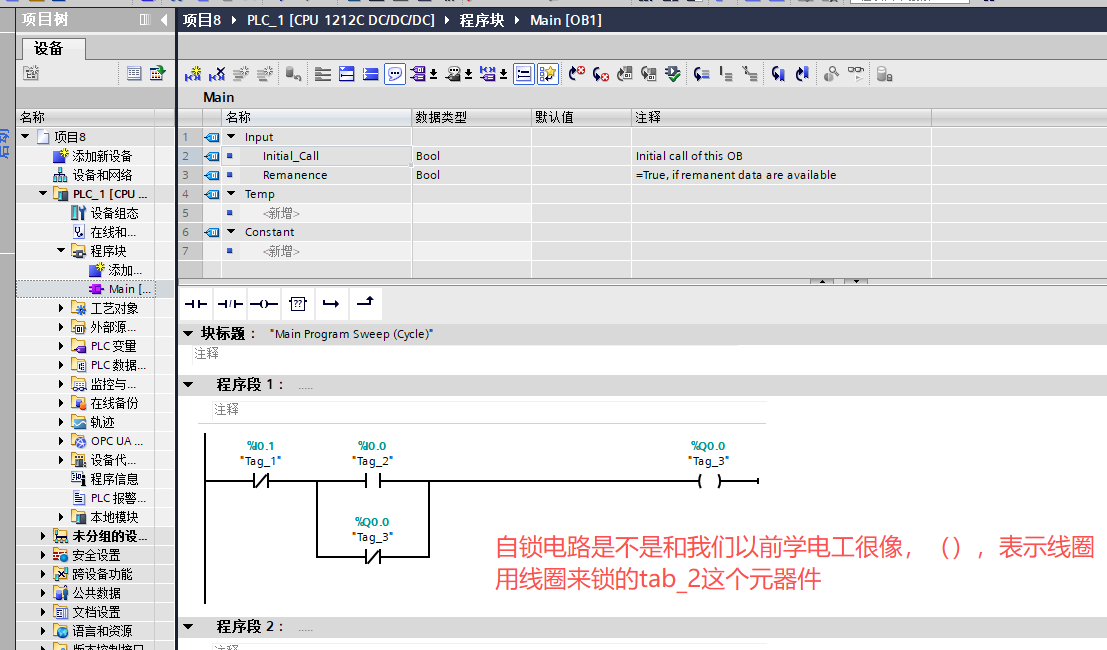Viewport: 1107px width, 650px height.
Task: Click 程序段 1 comment field
Action: tap(489, 409)
